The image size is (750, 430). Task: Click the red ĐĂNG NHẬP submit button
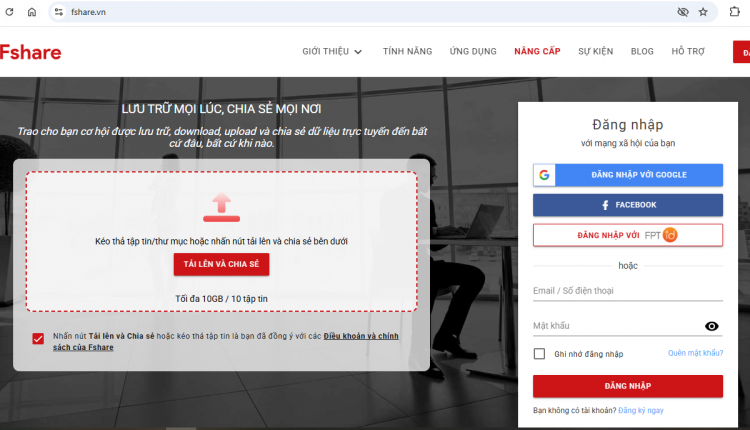628,386
